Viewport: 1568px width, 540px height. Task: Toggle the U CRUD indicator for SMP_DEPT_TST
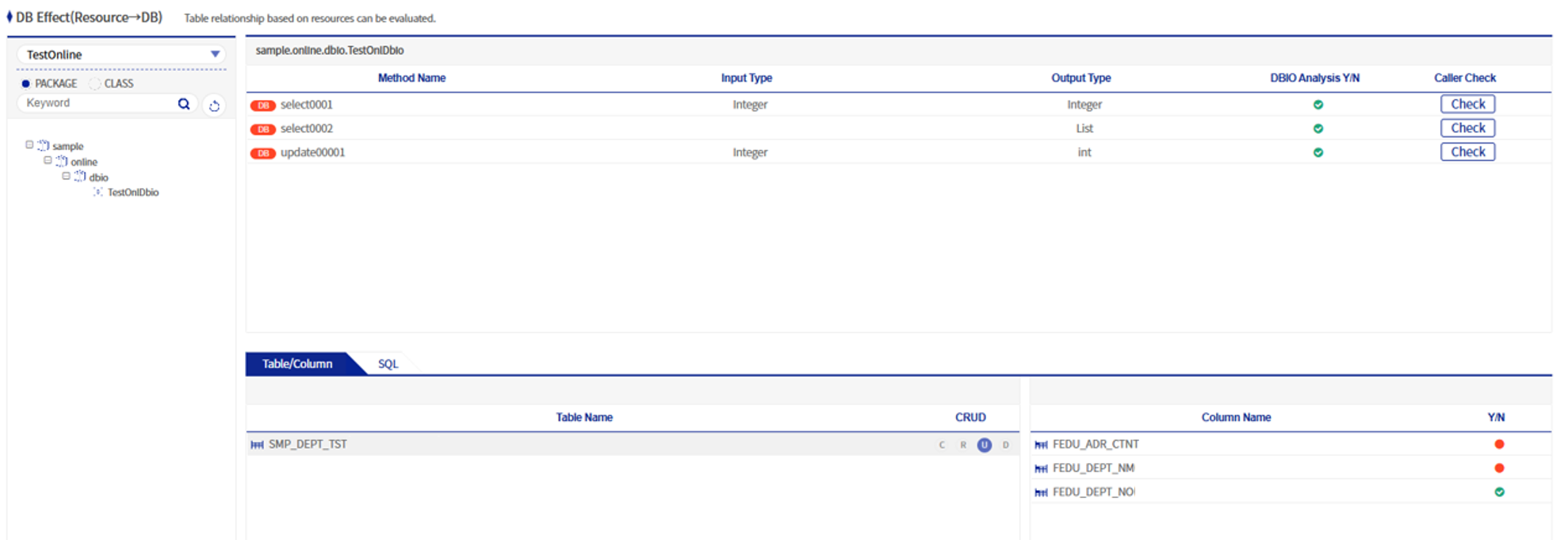984,445
